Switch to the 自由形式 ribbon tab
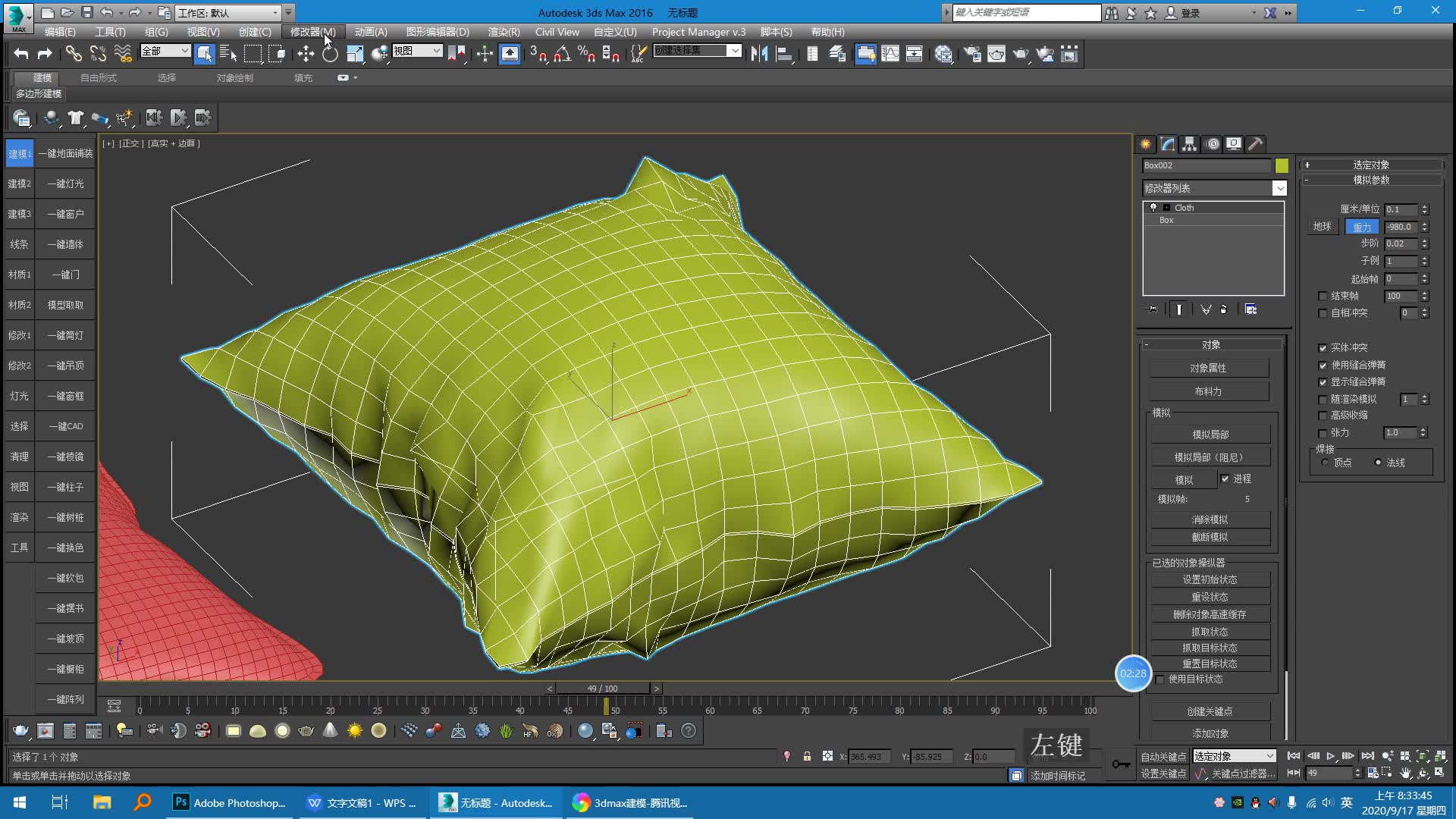Viewport: 1456px width, 819px height. click(99, 77)
